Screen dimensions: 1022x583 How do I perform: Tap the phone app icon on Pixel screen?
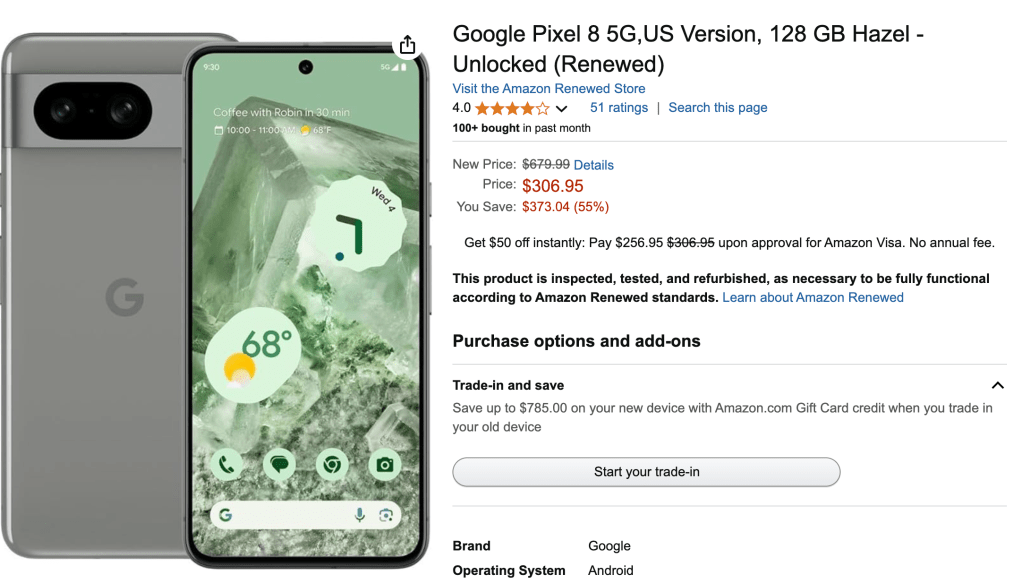(227, 465)
